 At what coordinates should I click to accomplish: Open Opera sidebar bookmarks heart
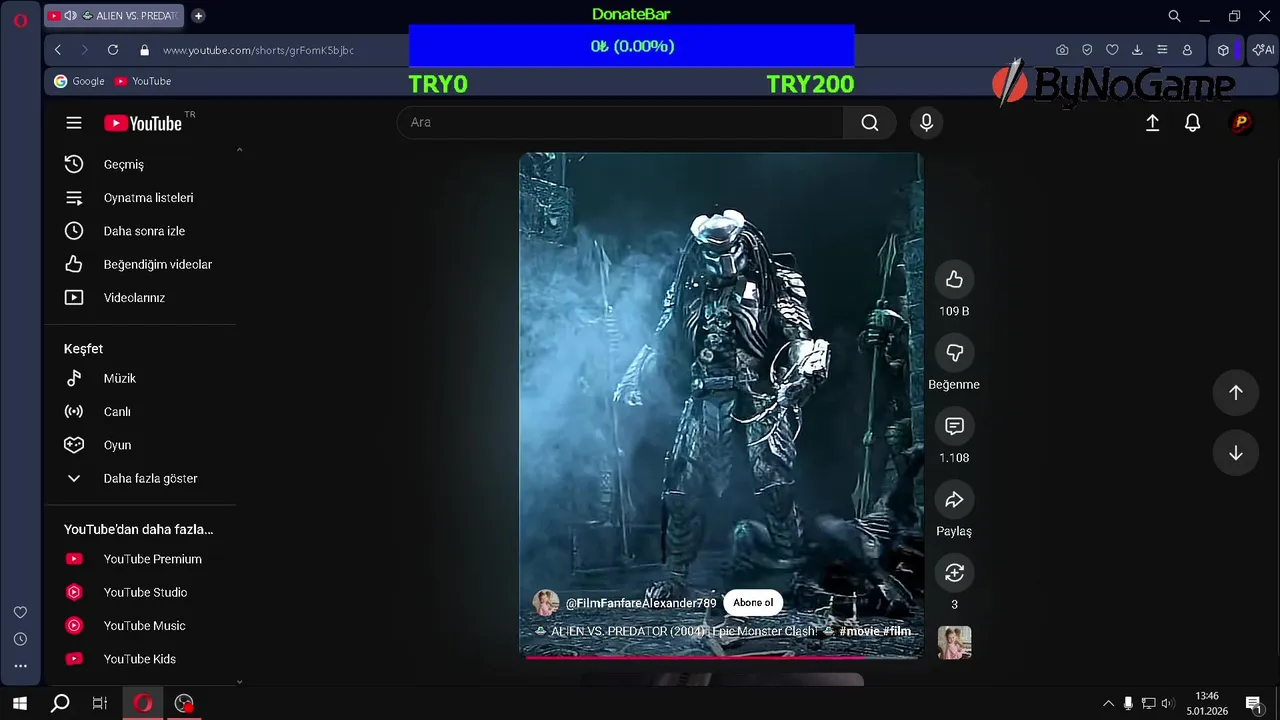point(20,612)
